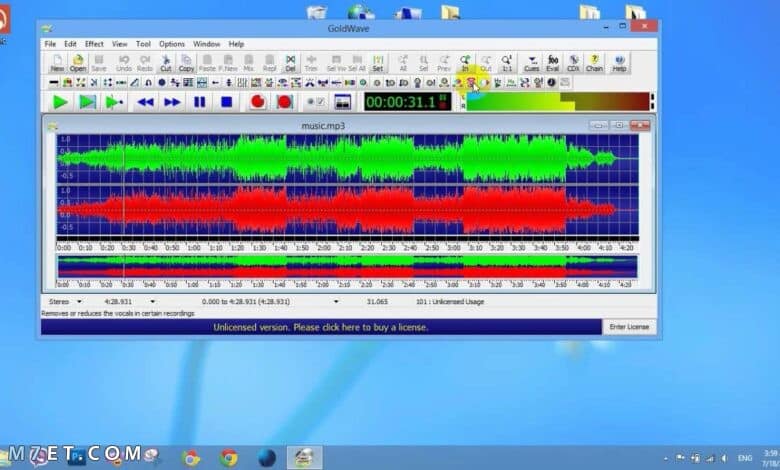
Task: Open the Effect menu
Action: [94, 44]
